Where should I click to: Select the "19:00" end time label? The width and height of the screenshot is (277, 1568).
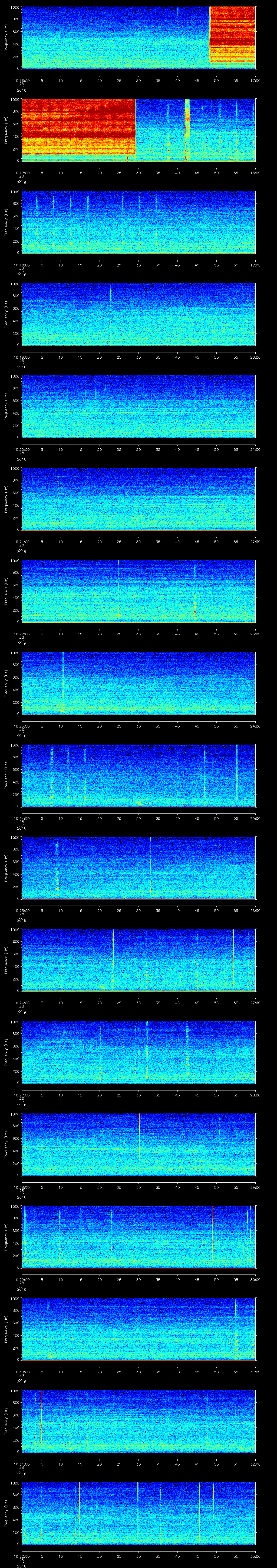255,265
